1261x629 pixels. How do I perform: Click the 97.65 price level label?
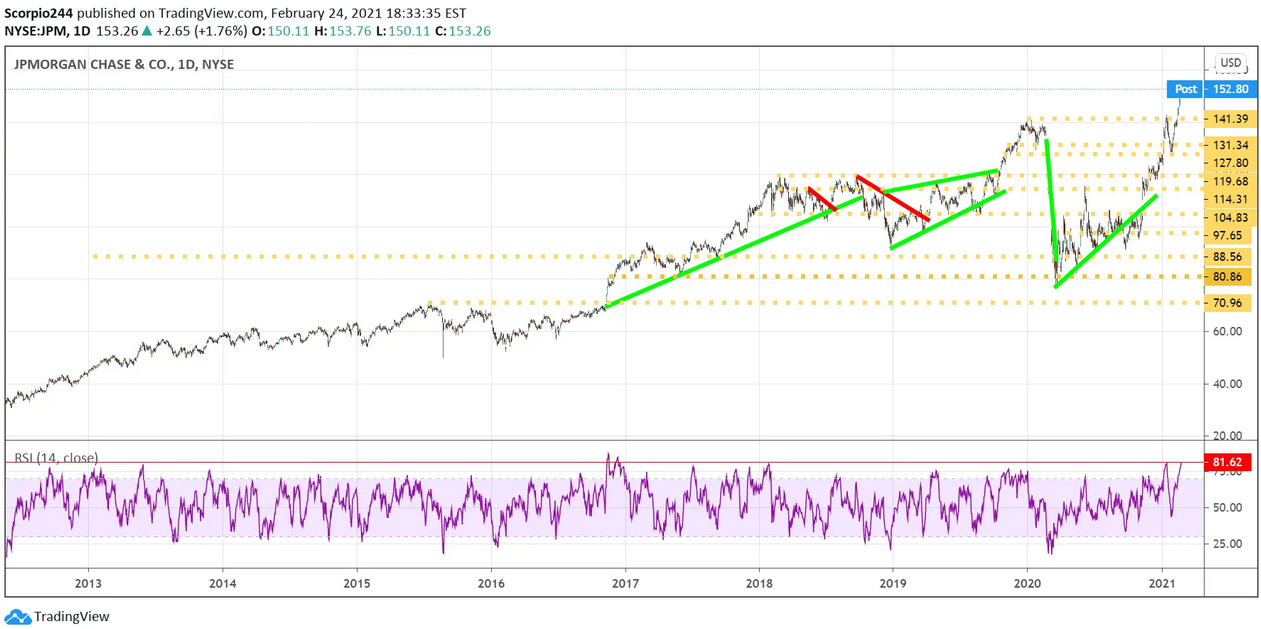1230,235
